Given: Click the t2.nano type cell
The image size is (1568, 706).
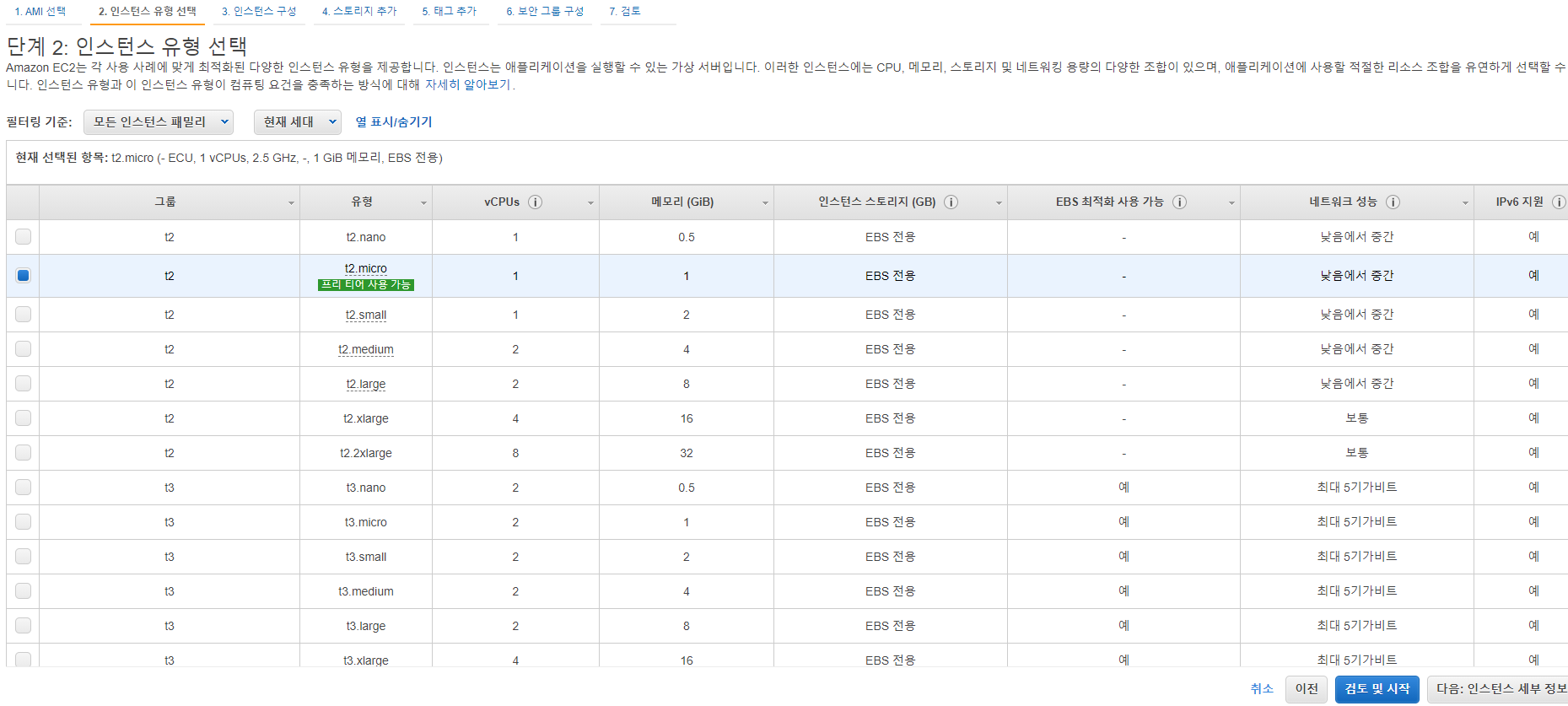Looking at the screenshot, I should pyautogui.click(x=366, y=237).
